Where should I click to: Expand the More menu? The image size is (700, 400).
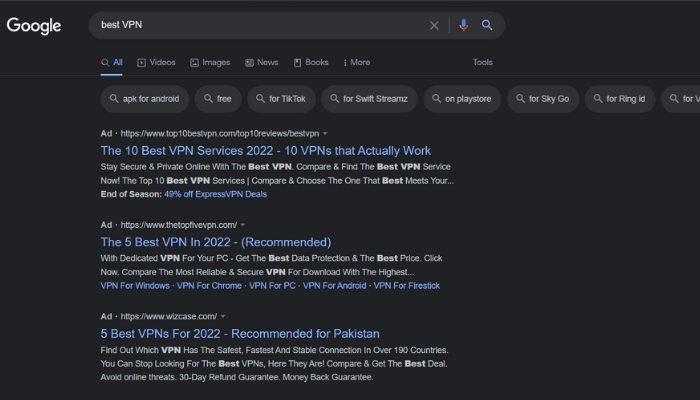coord(357,62)
